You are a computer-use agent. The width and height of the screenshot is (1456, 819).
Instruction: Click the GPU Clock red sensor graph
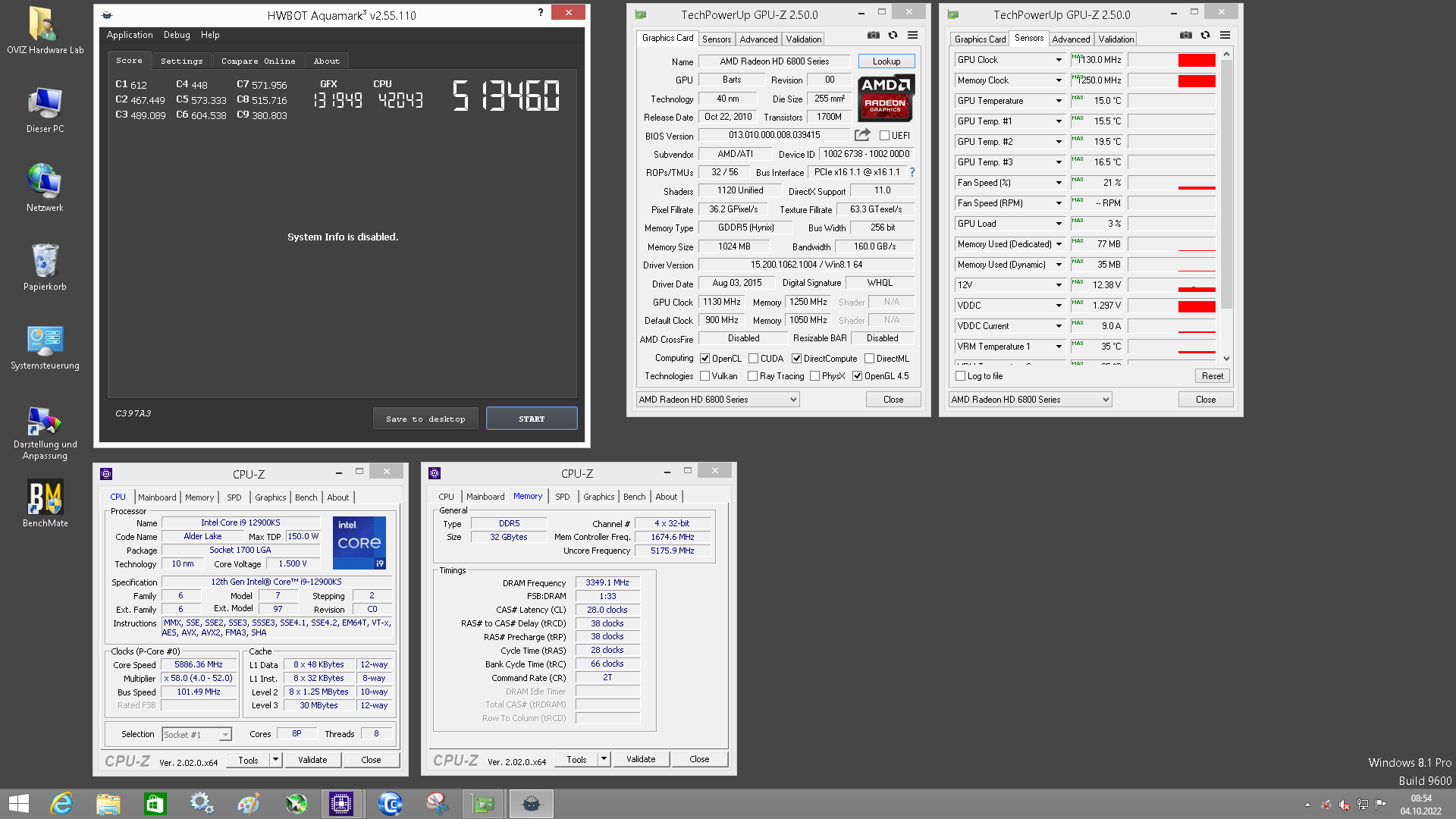click(1172, 60)
